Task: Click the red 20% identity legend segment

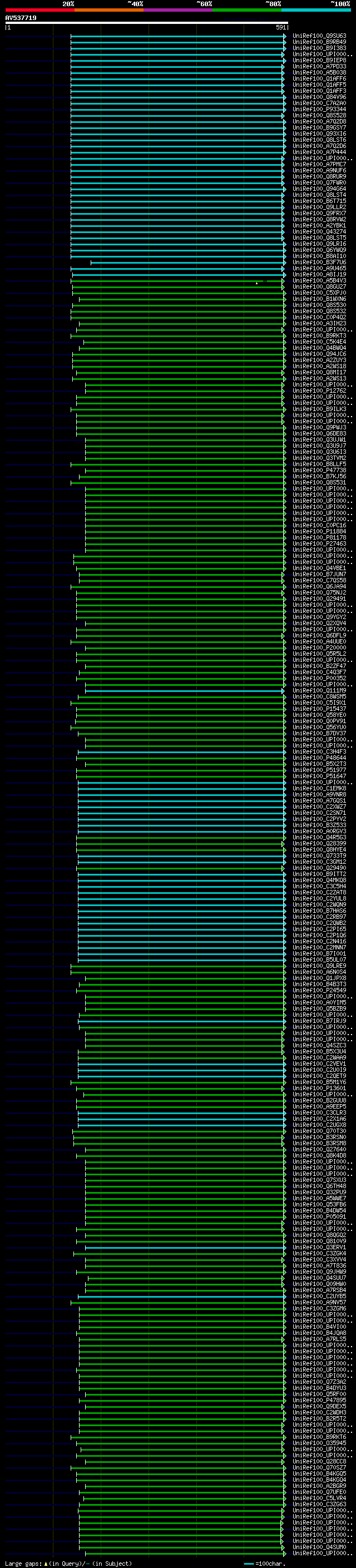Action: click(x=39, y=10)
